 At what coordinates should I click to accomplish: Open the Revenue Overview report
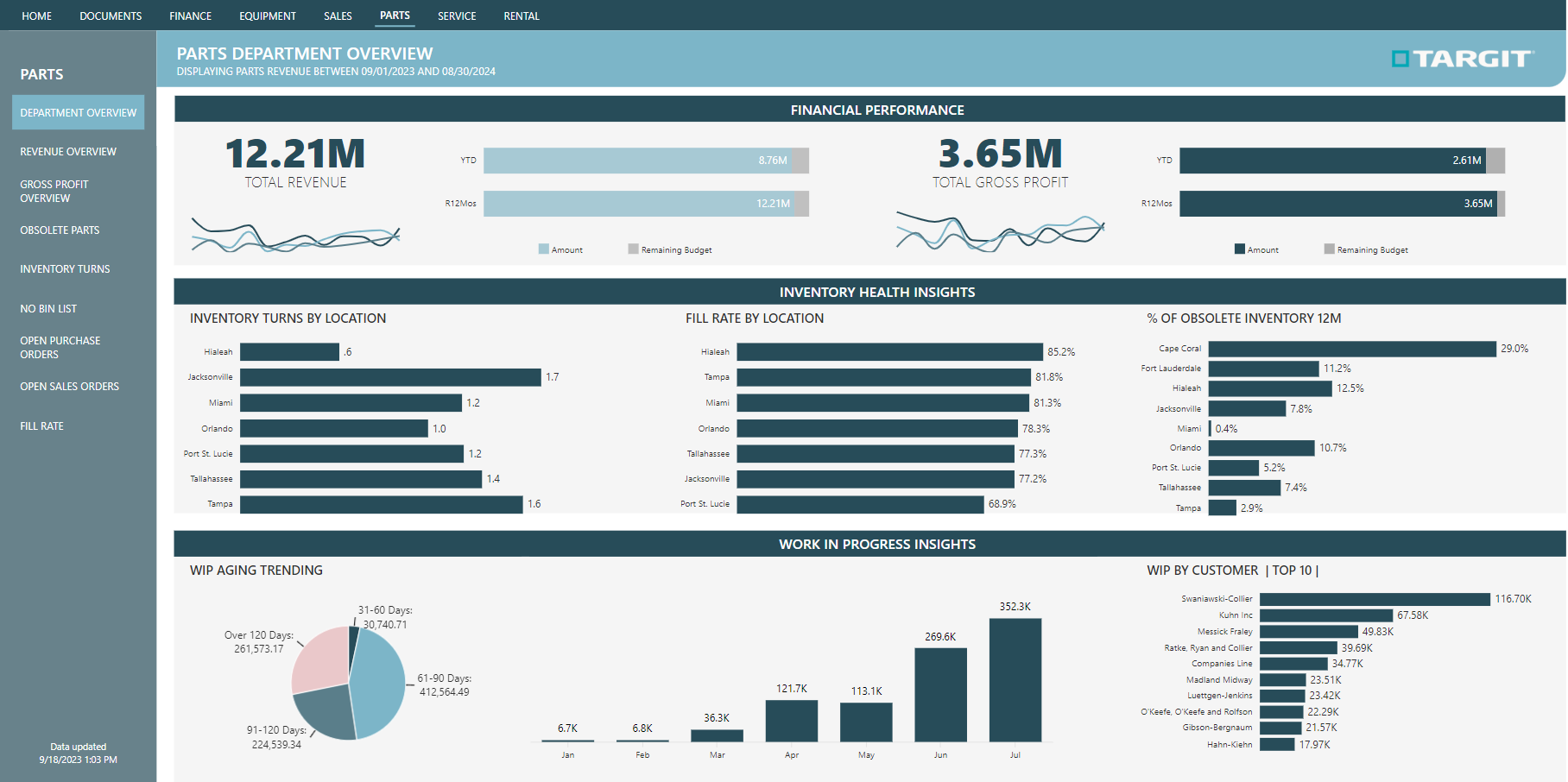click(68, 151)
